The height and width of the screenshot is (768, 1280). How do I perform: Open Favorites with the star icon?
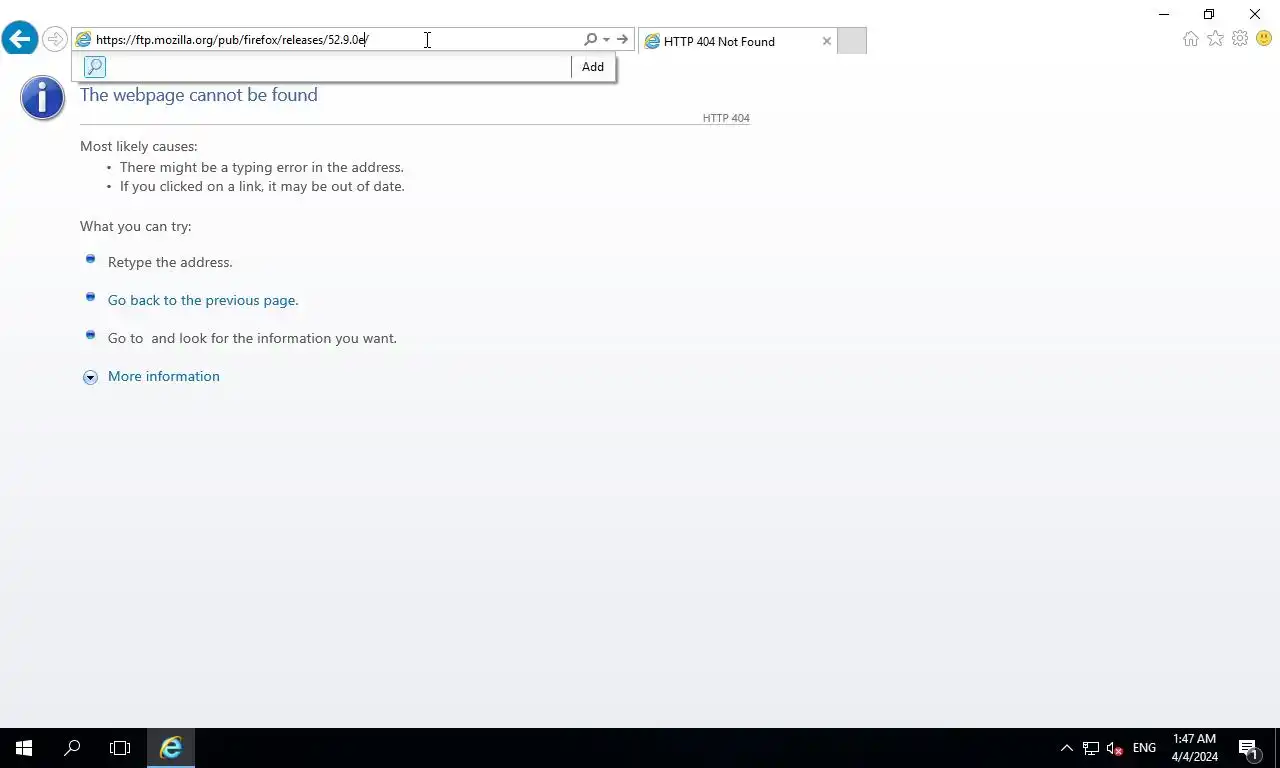point(1215,38)
